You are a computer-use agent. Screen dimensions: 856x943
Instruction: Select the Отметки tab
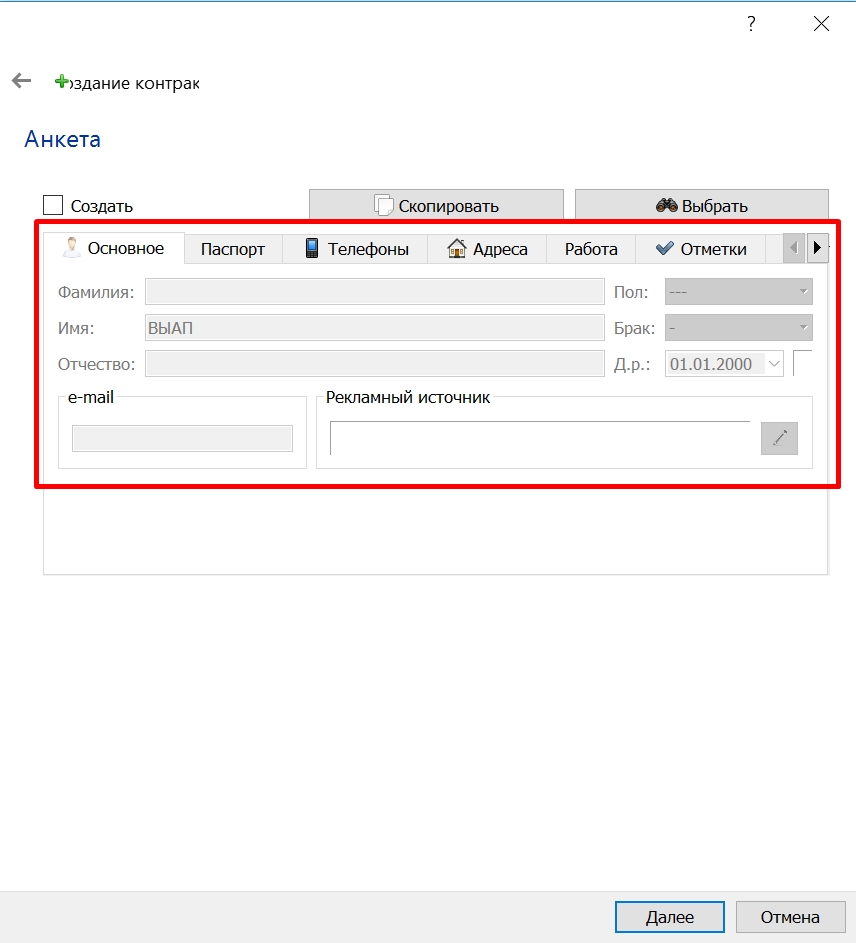click(x=701, y=249)
